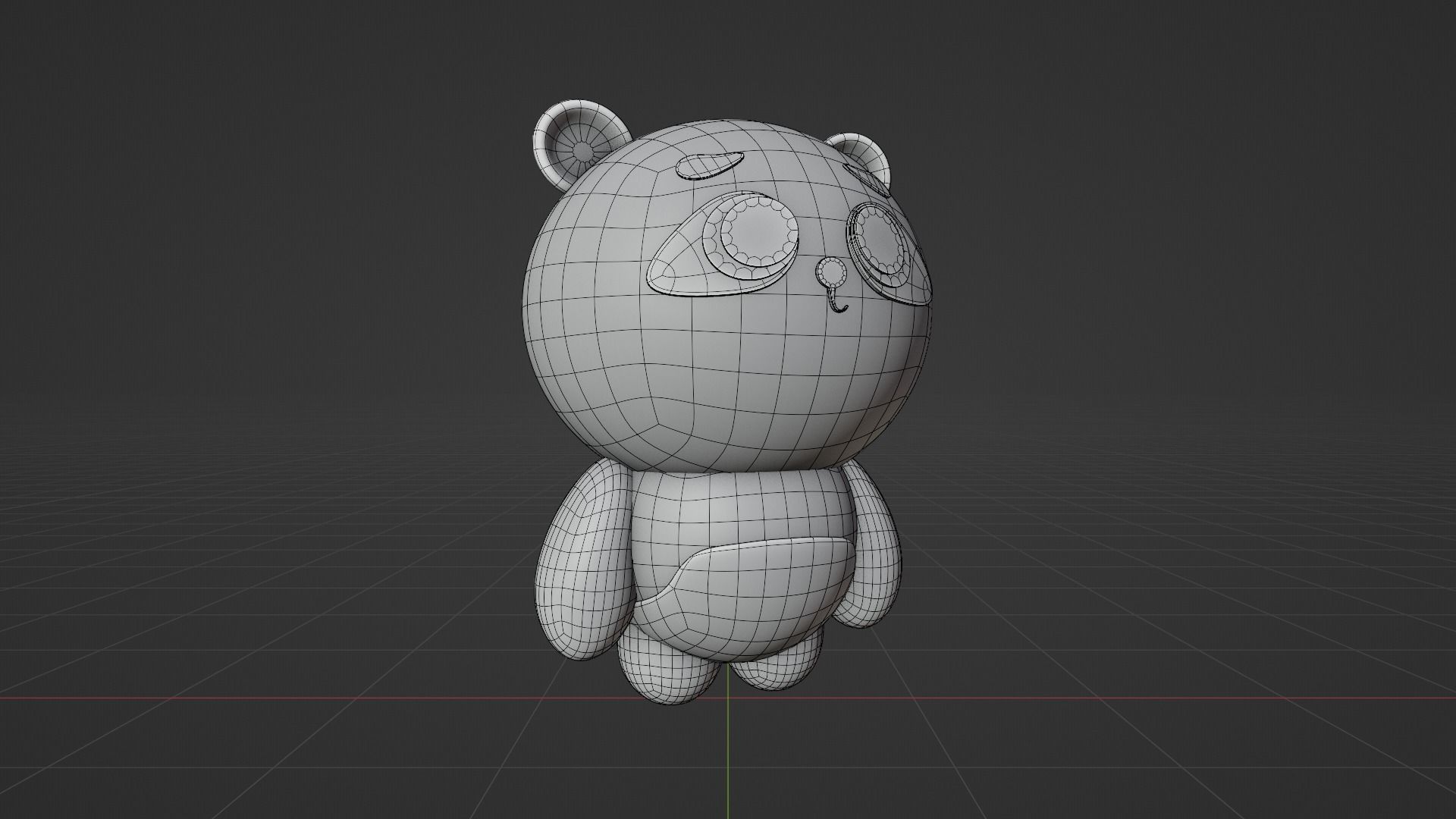Select the partially hidden ear behind the head
1456x819 pixels.
(x=861, y=157)
